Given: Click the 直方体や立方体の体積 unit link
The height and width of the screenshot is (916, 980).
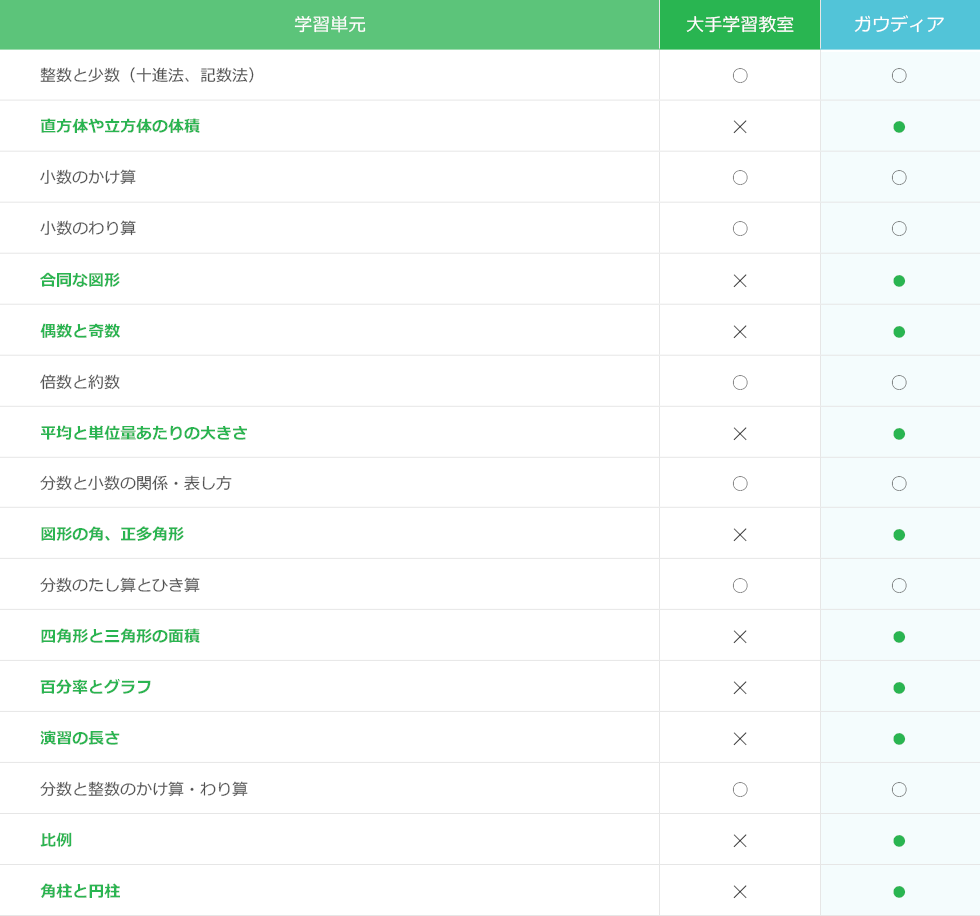Looking at the screenshot, I should coord(120,126).
